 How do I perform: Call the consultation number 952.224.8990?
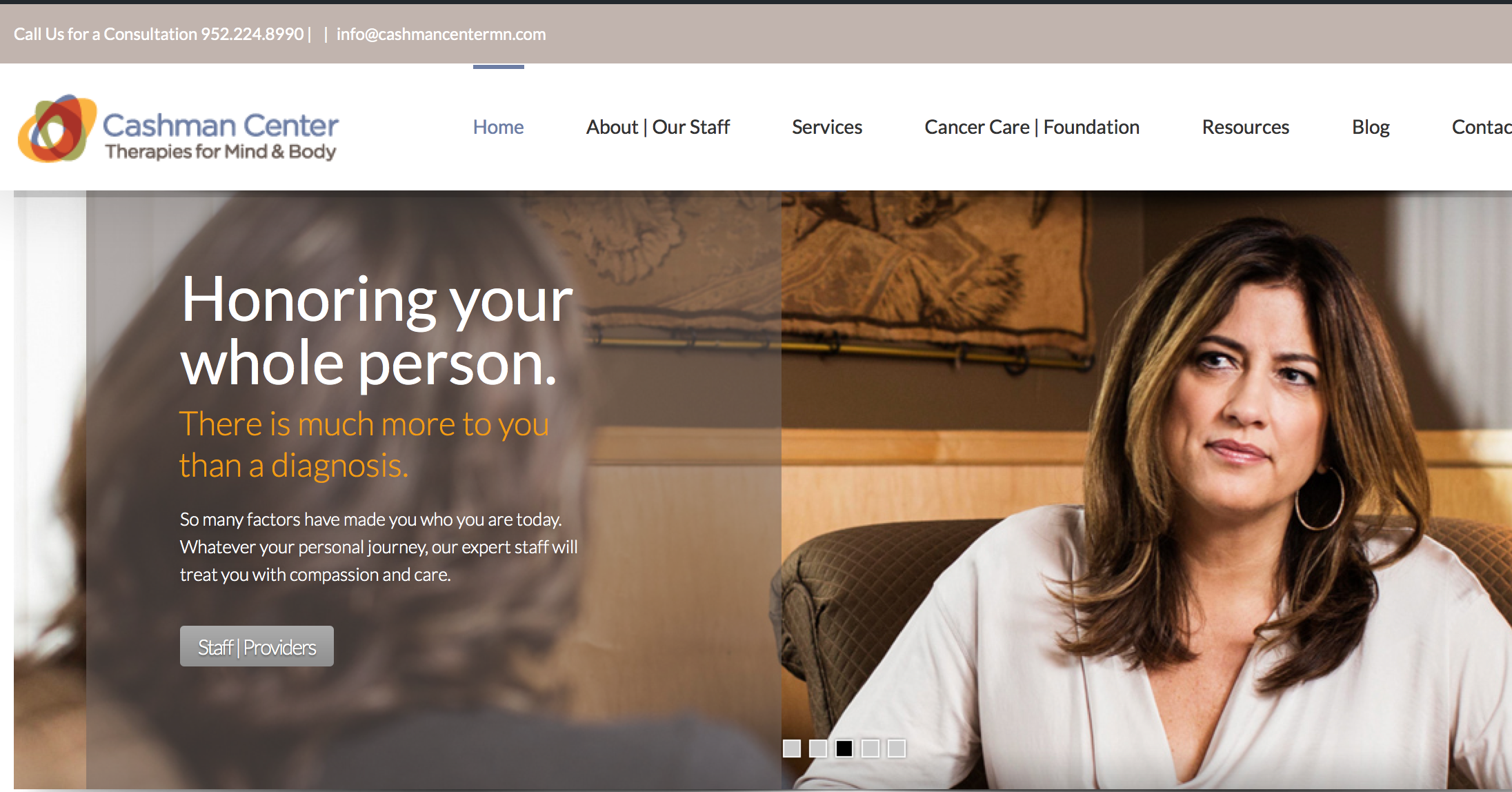click(x=252, y=34)
